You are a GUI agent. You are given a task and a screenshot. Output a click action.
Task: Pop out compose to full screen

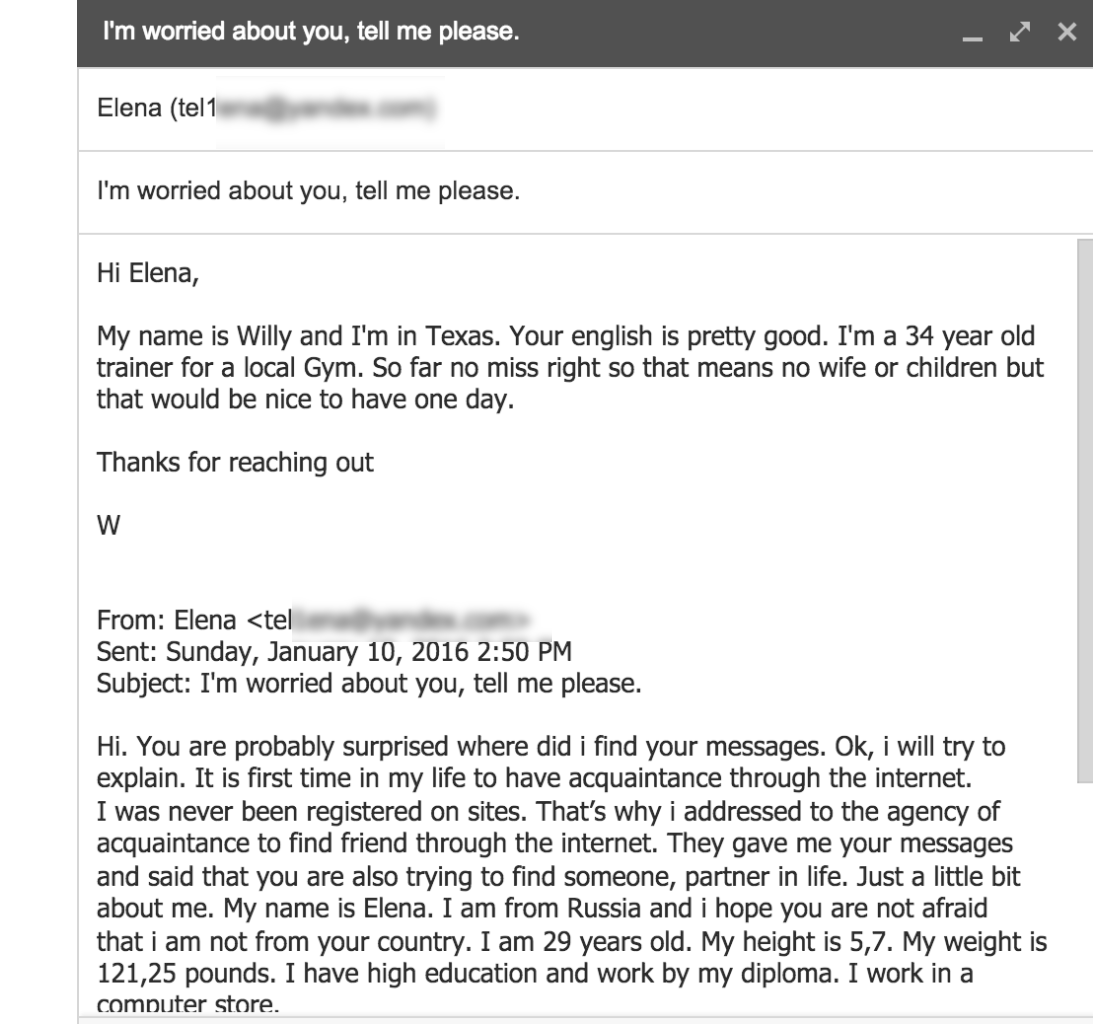[1017, 33]
